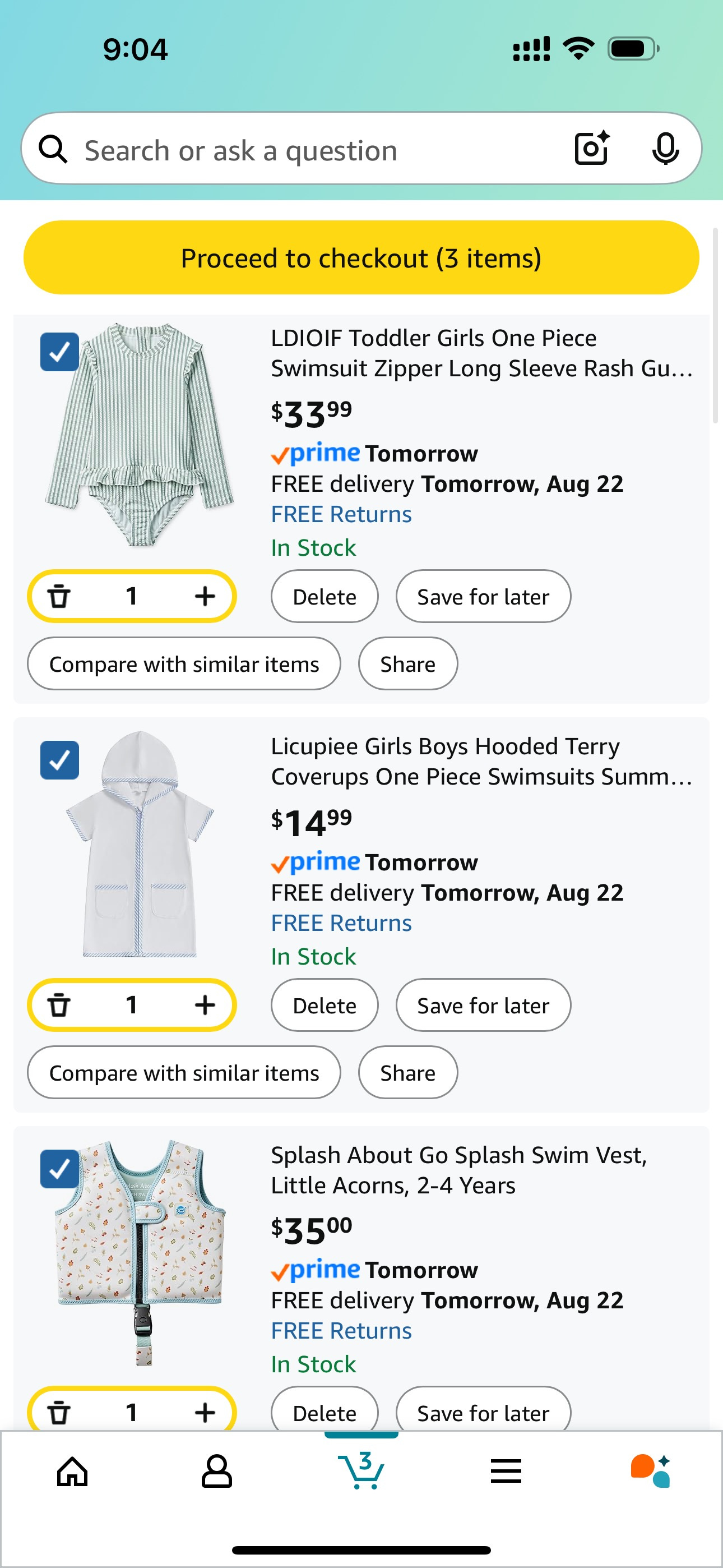Tap the microphone voice search icon

[665, 149]
